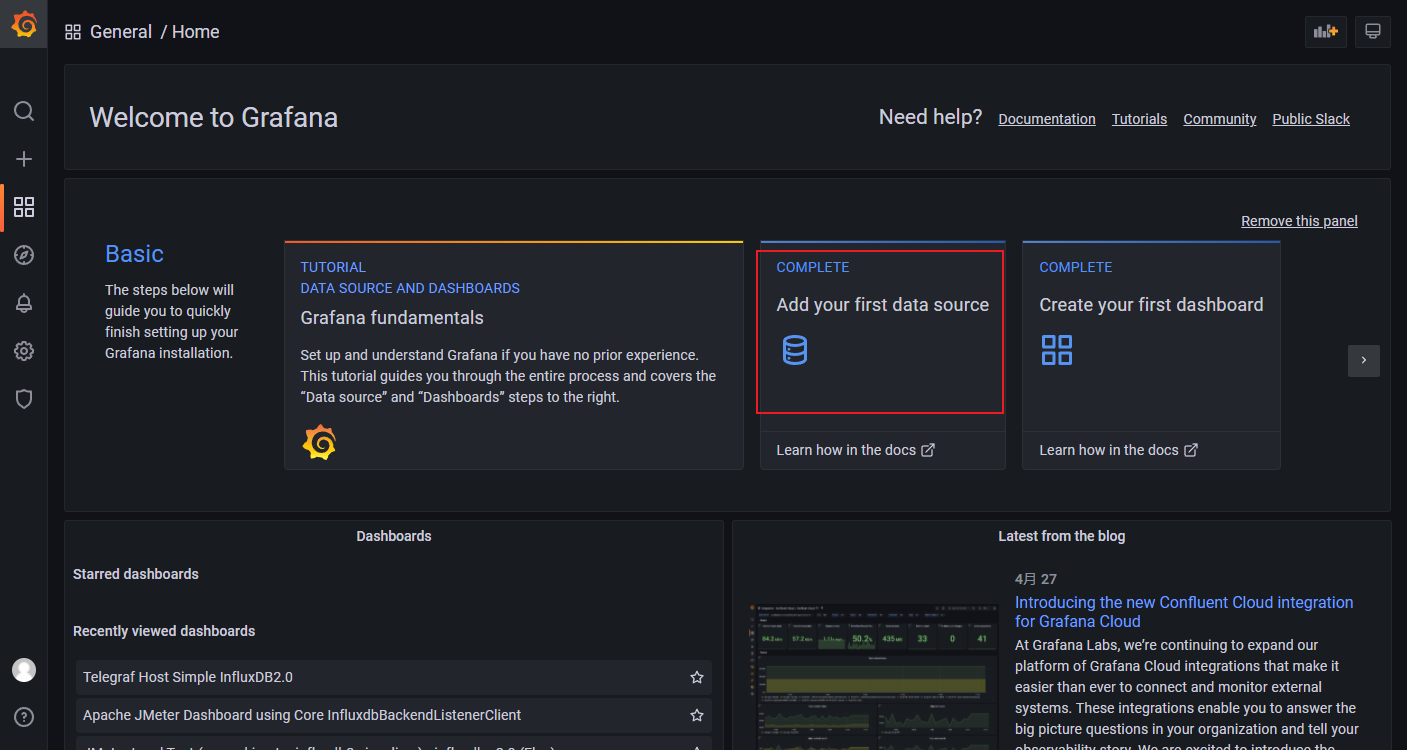Click the Create your first dashboard title
Viewport: 1407px width, 750px height.
[1151, 305]
